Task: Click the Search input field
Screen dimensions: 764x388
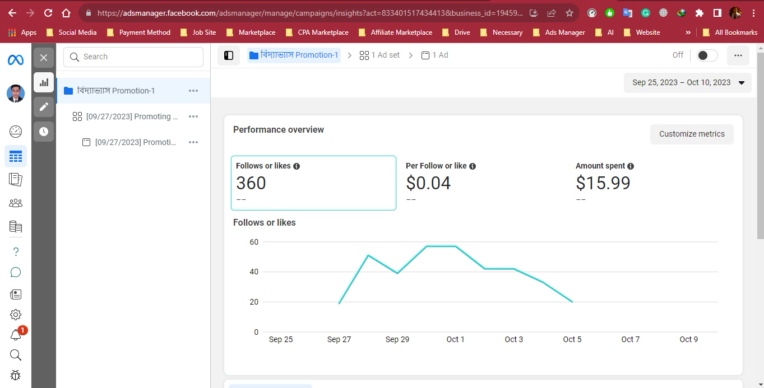Action: tap(134, 57)
